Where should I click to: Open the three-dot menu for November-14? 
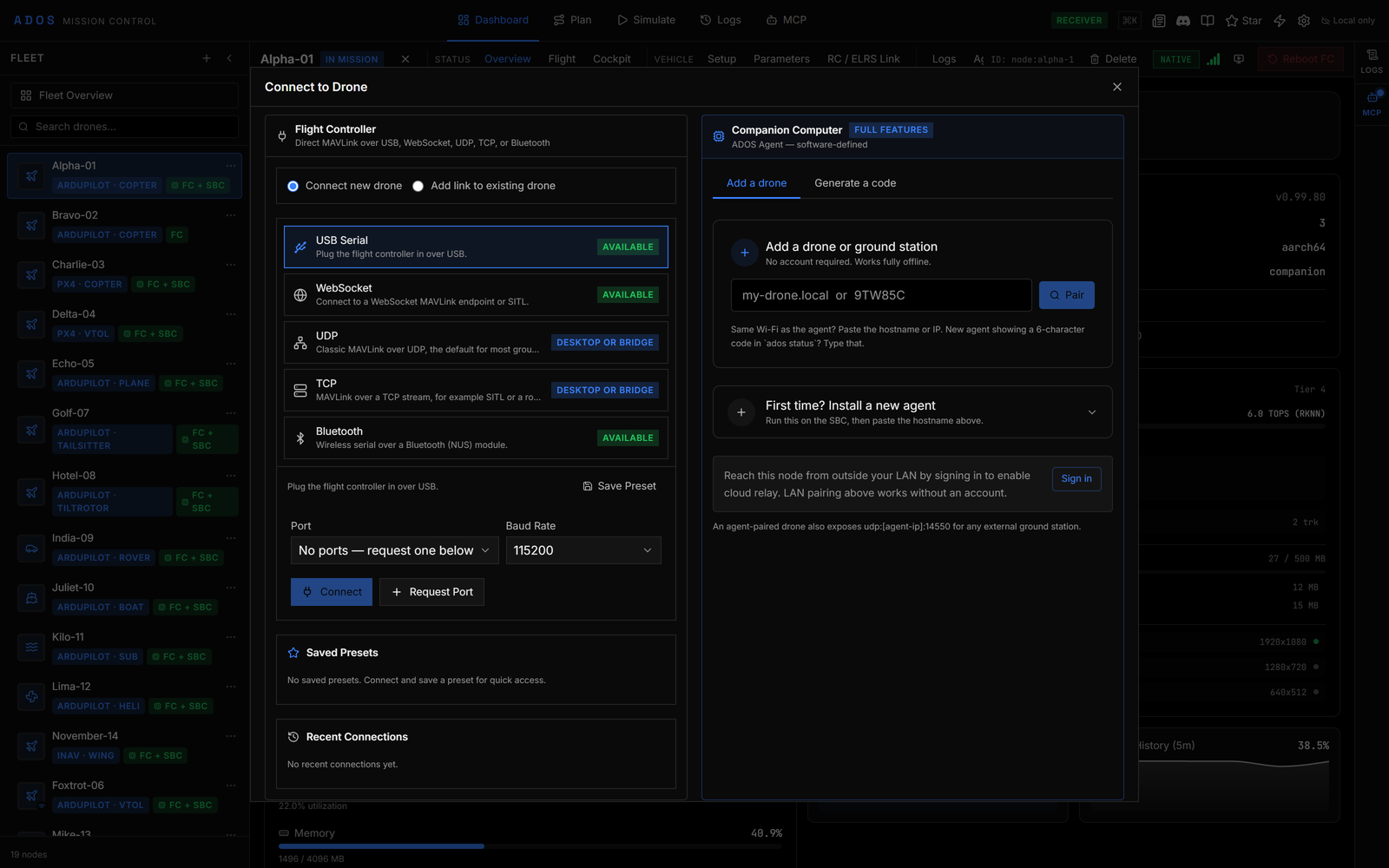click(231, 736)
